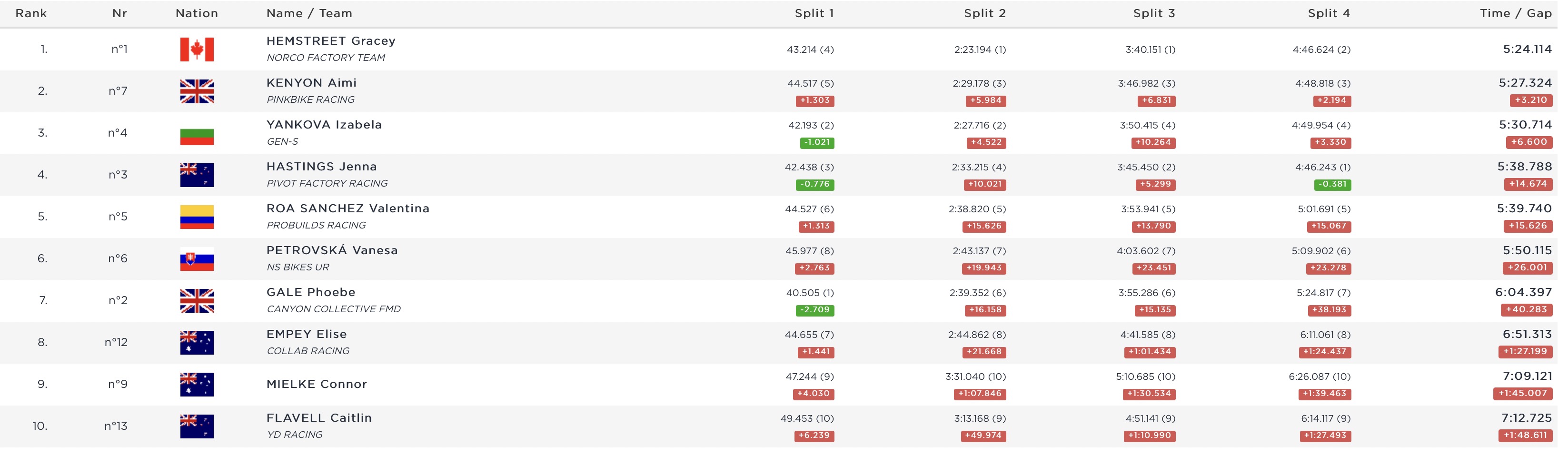Viewport: 1568px width, 456px height.
Task: Click bib number n°12
Action: tap(116, 343)
